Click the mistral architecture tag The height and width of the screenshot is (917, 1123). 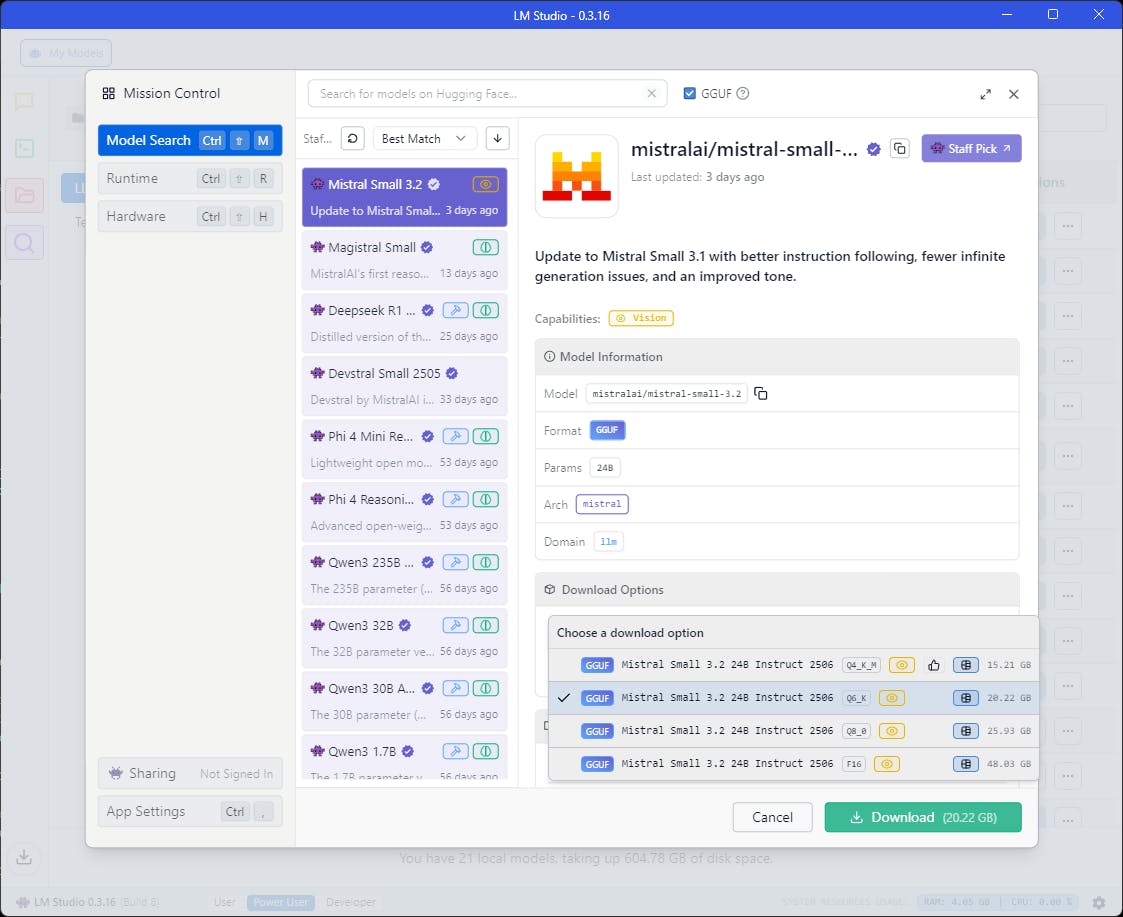pyautogui.click(x=602, y=504)
